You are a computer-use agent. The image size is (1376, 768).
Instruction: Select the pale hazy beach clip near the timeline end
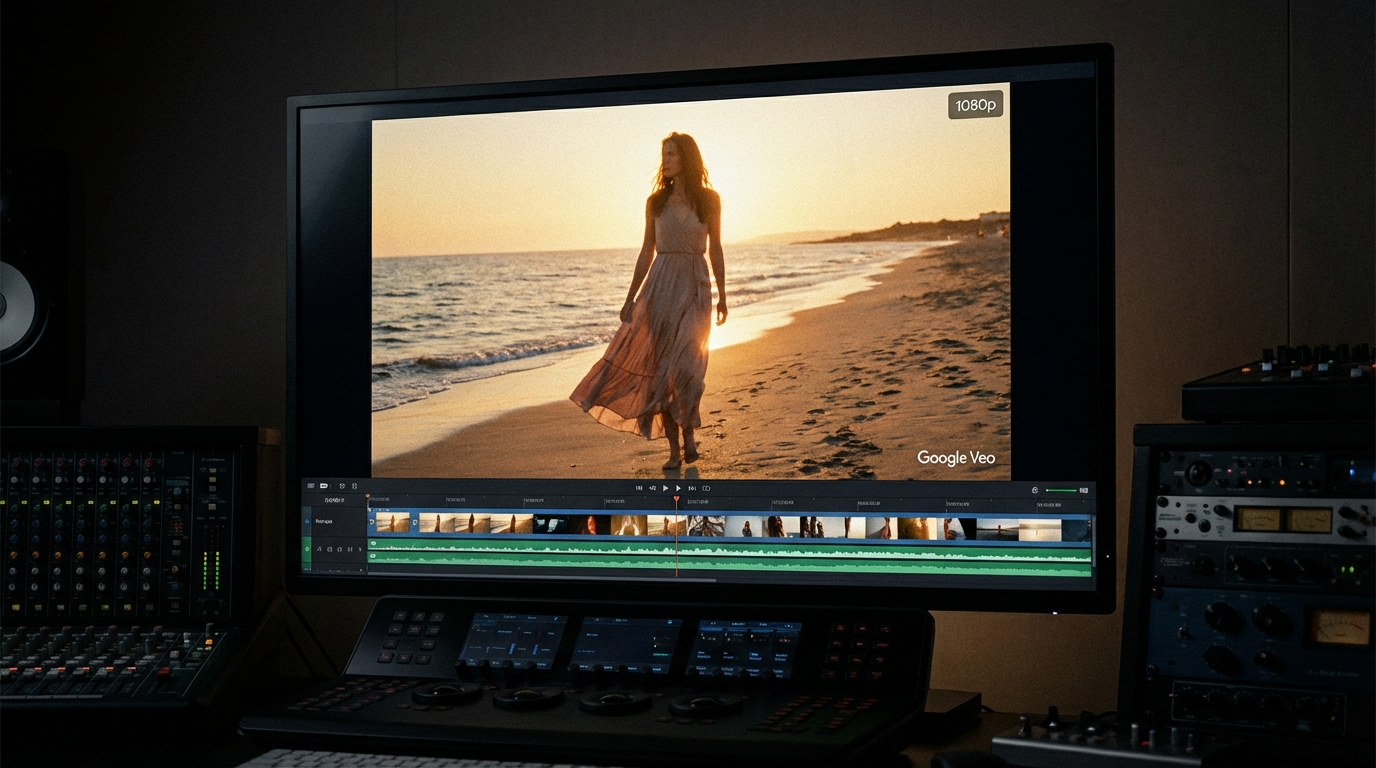point(1040,530)
